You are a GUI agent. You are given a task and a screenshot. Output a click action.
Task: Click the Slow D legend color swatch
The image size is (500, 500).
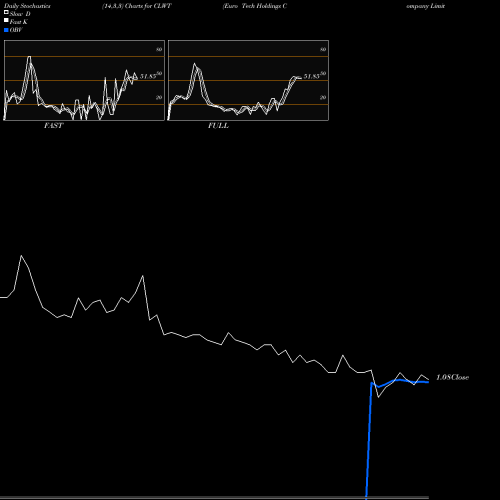click(x=6, y=12)
